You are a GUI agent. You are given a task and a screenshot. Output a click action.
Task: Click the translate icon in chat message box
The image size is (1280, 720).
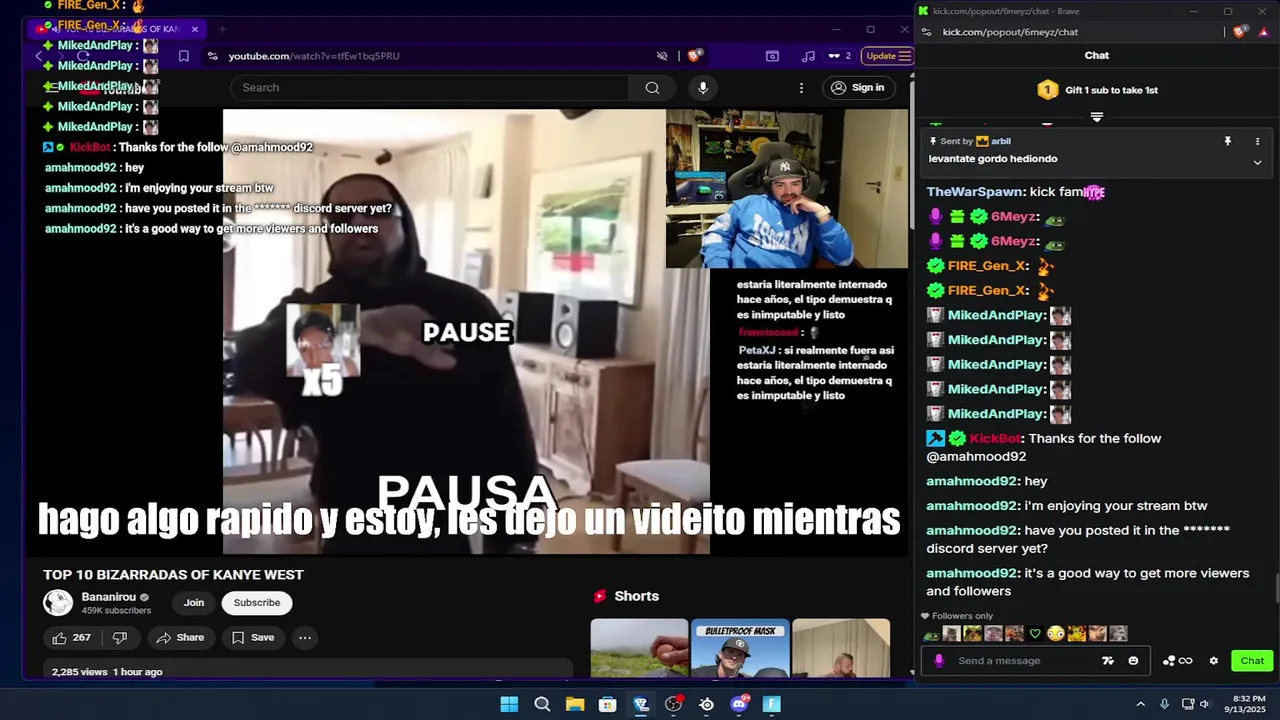1108,661
